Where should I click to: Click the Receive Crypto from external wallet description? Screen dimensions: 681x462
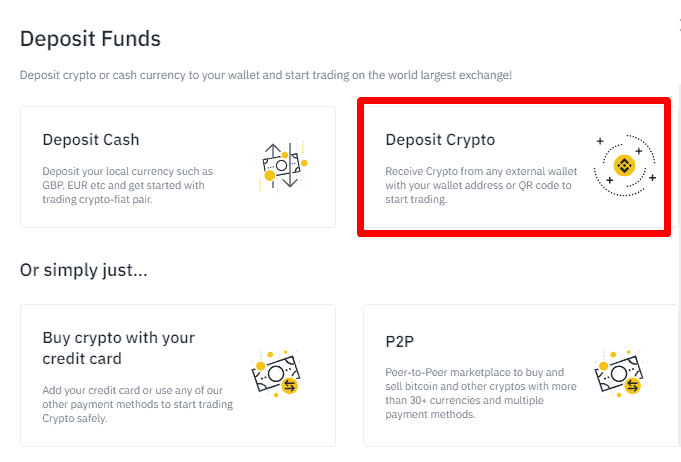[481, 185]
